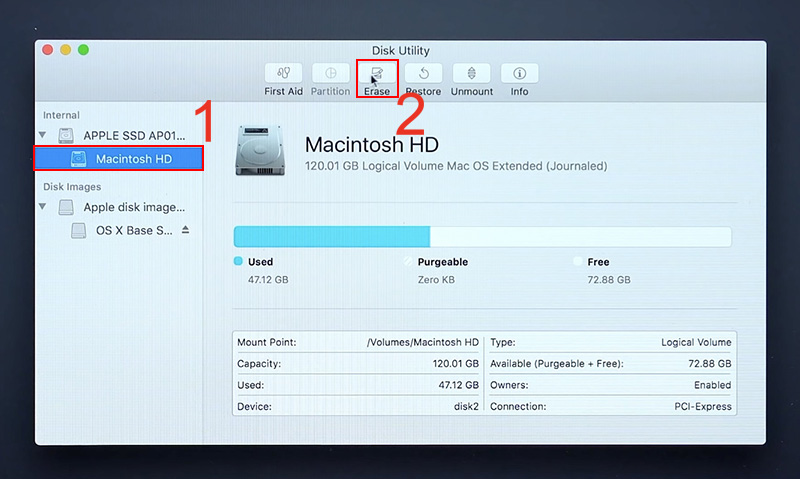Click the Used 47.12 GB table cell
The image size is (800, 479).
point(459,385)
